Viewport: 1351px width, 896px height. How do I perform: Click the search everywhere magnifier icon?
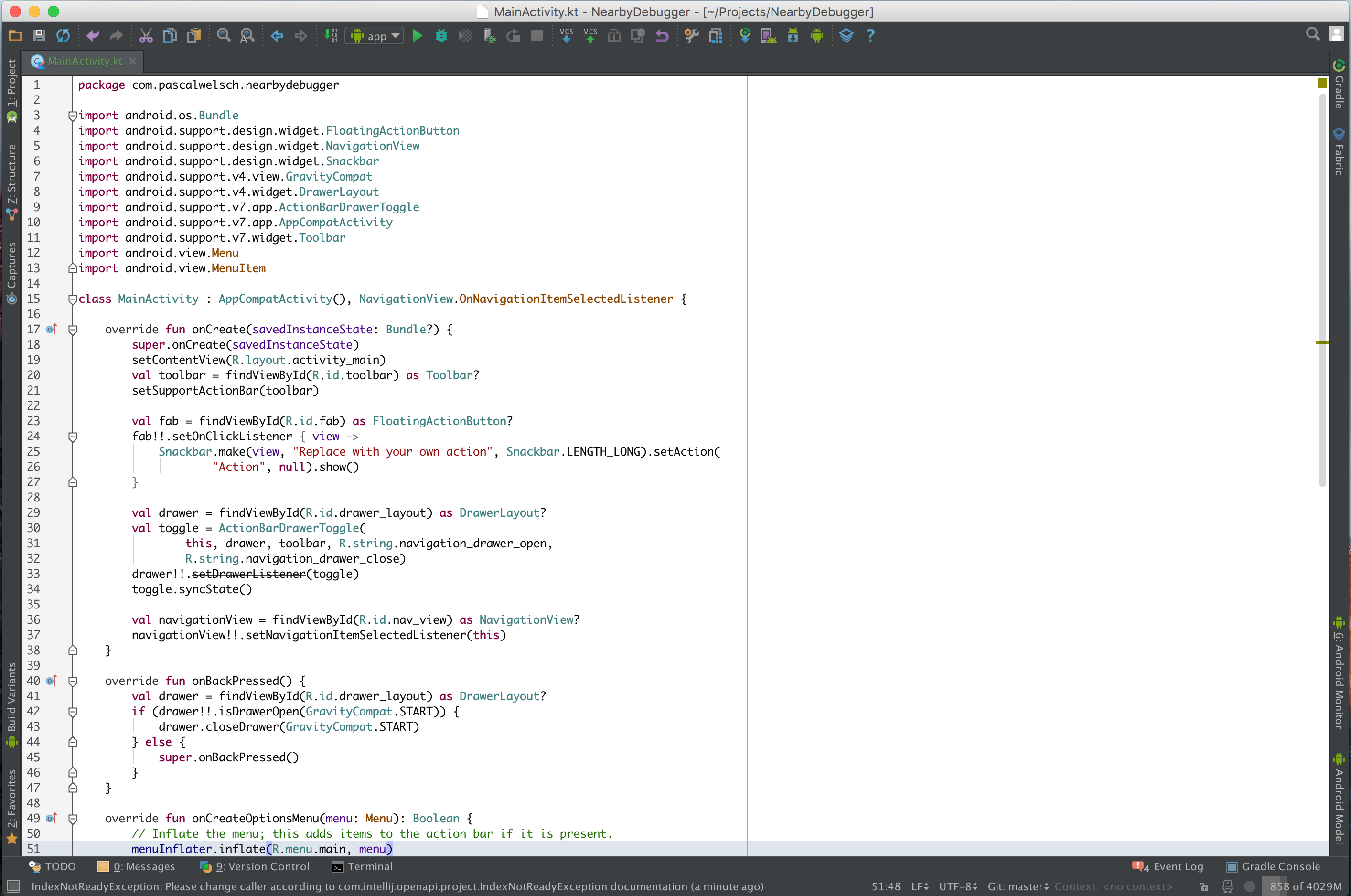(1313, 35)
